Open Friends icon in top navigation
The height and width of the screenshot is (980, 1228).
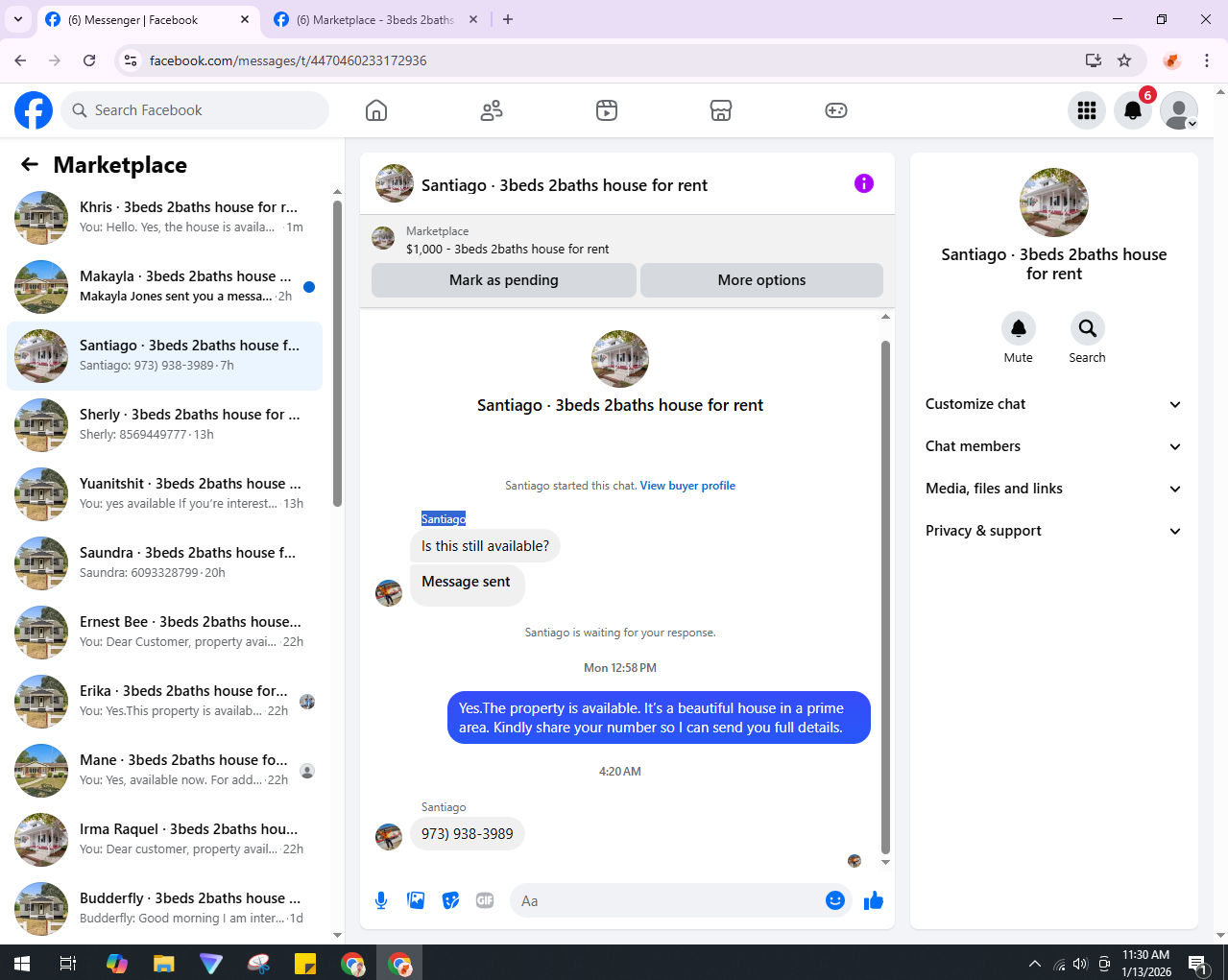point(492,110)
